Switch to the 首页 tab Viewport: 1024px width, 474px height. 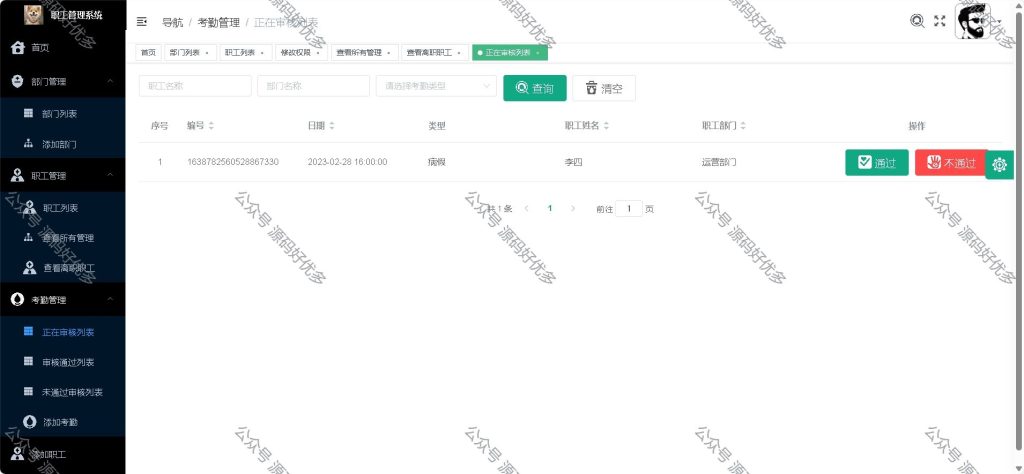point(148,53)
